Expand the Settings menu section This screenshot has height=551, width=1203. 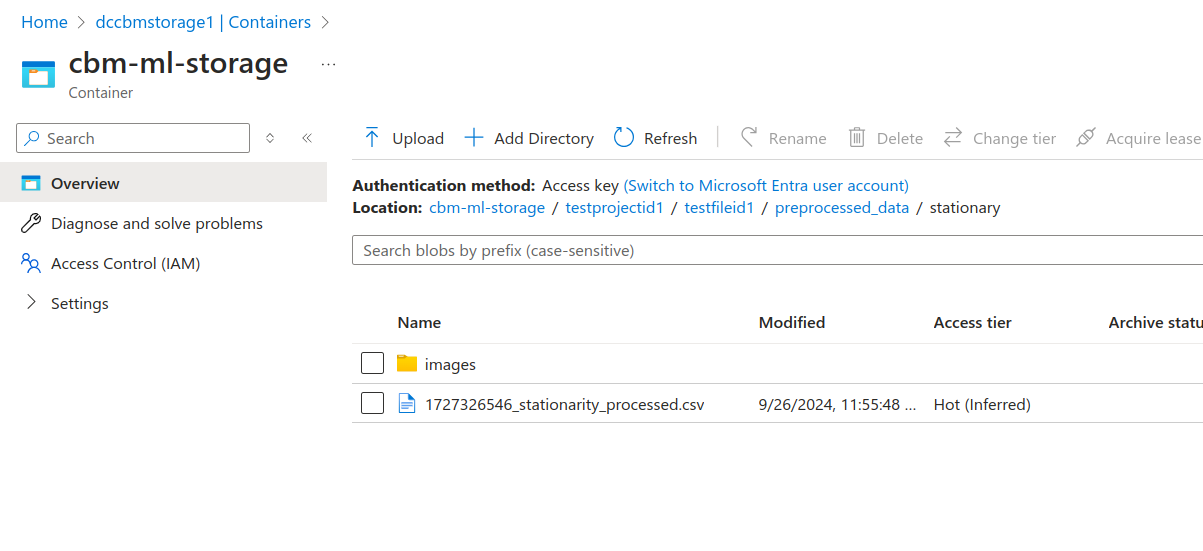(x=31, y=303)
